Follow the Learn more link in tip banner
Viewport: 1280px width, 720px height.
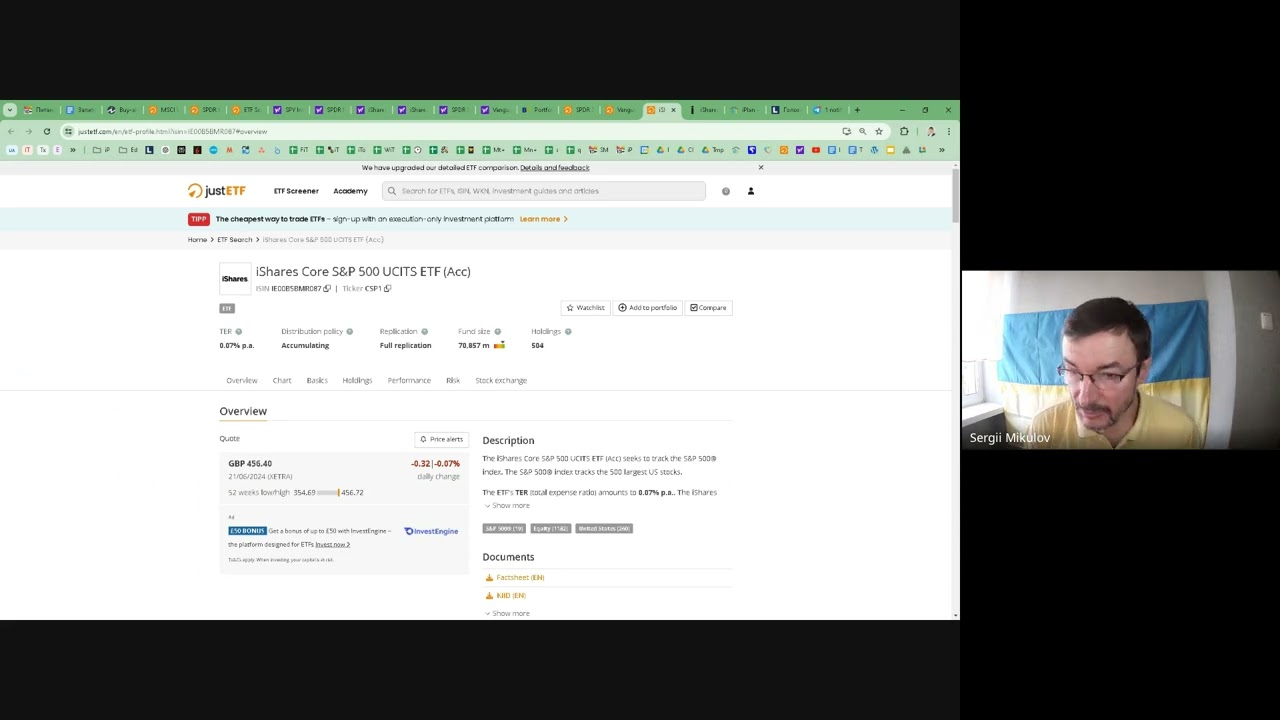click(543, 219)
